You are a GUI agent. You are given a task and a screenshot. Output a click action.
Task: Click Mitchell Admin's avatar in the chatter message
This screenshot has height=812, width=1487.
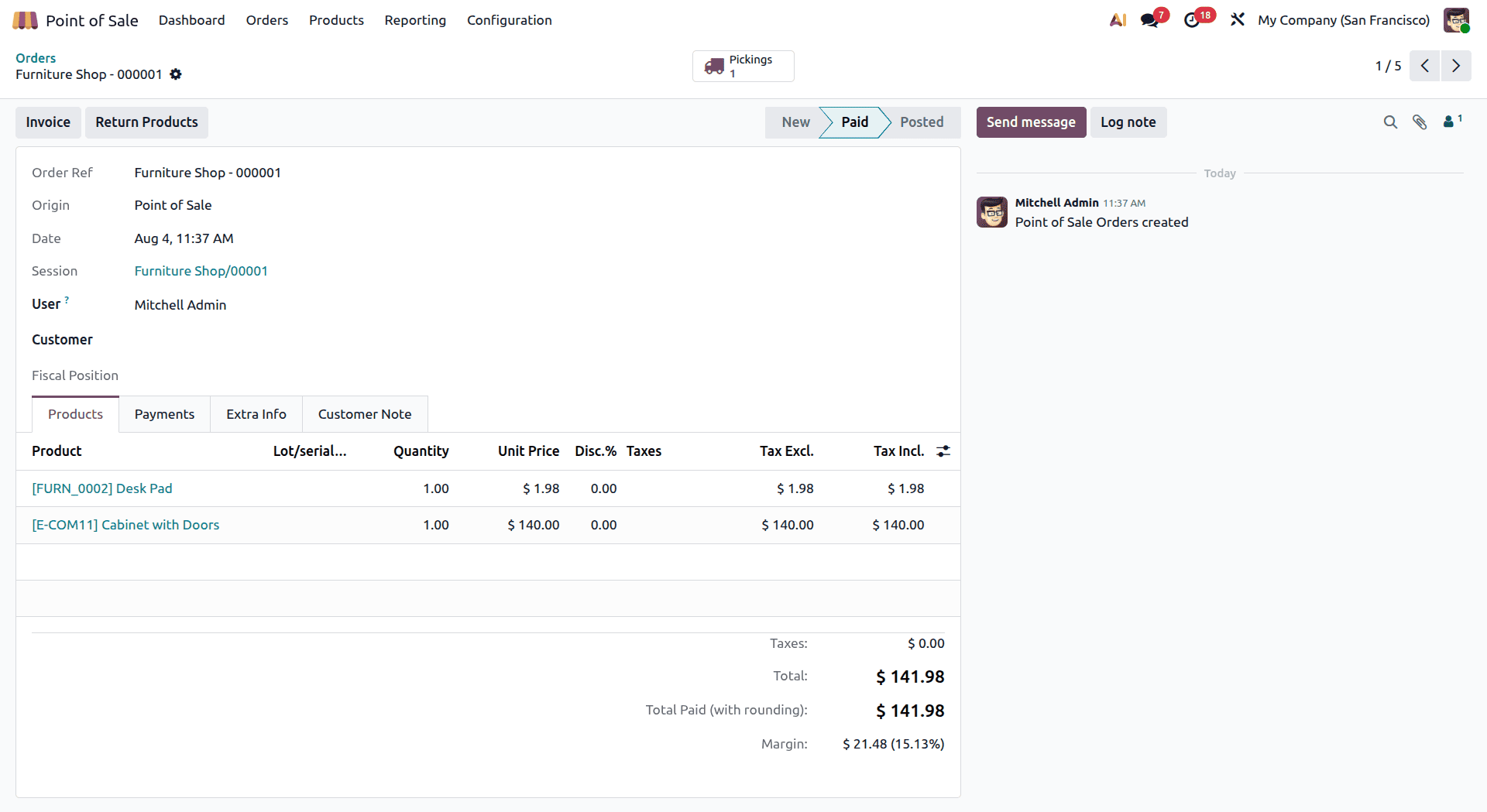click(992, 212)
